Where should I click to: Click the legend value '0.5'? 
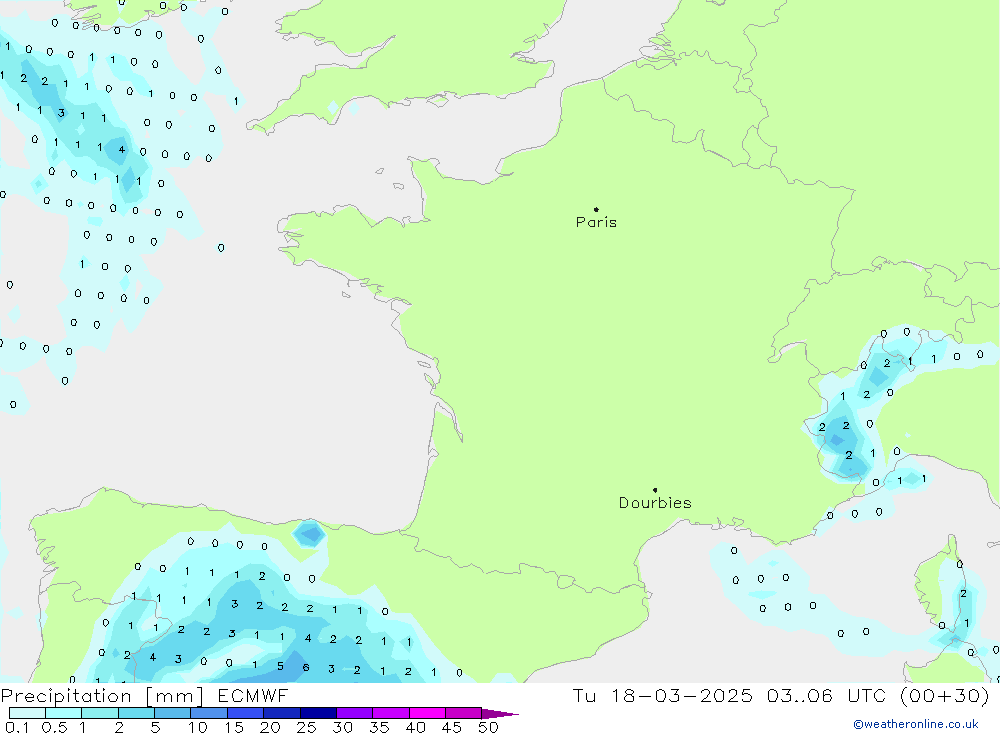coord(54,727)
